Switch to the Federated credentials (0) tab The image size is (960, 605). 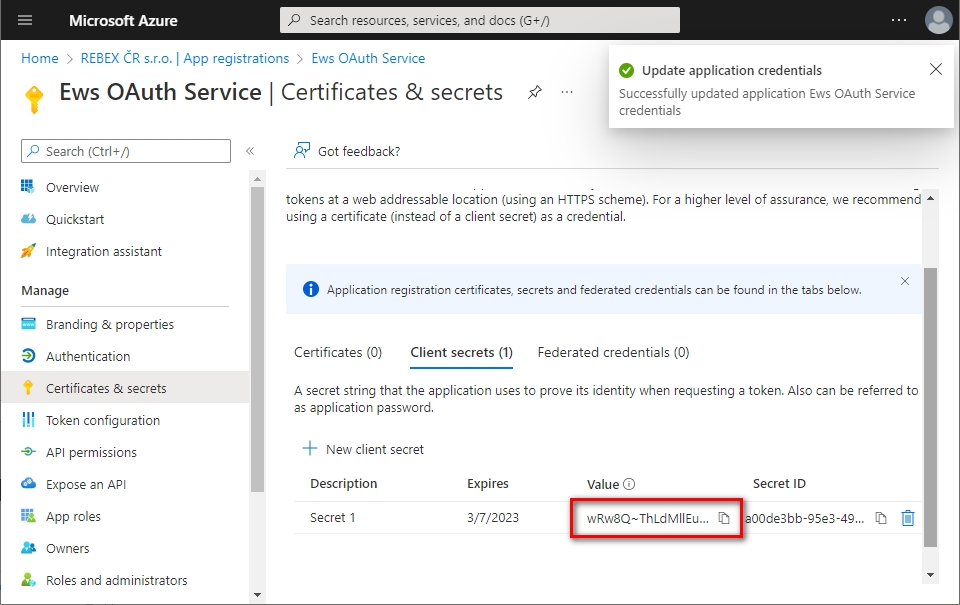(x=613, y=352)
